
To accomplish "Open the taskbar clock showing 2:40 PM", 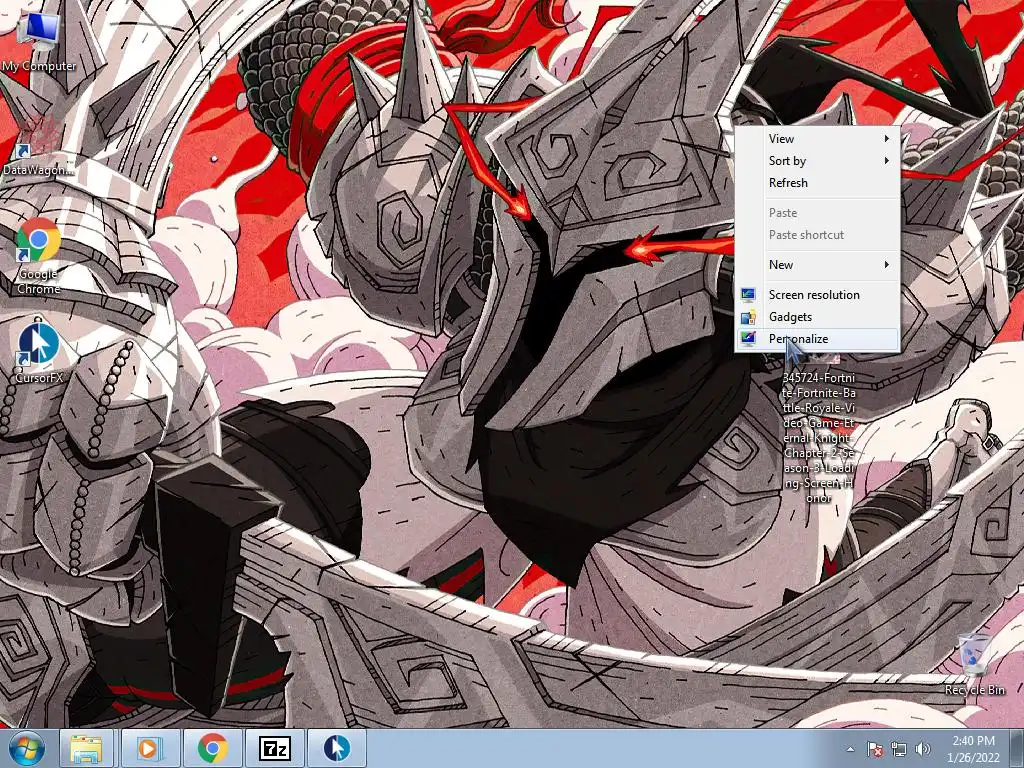I will pyautogui.click(x=973, y=749).
